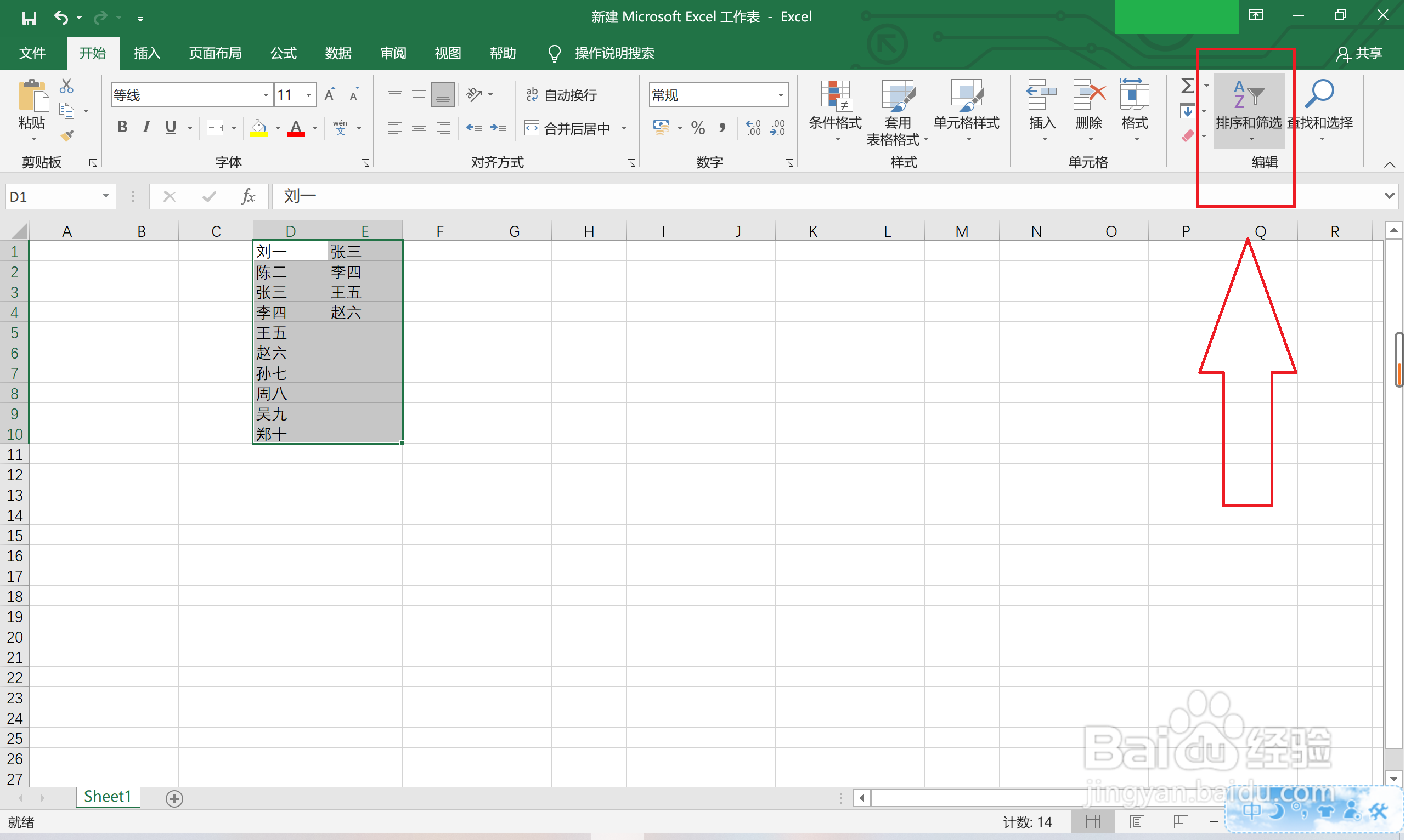Screen dimensions: 1411x840
Task: Click the insert function fx icon
Action: [249, 197]
